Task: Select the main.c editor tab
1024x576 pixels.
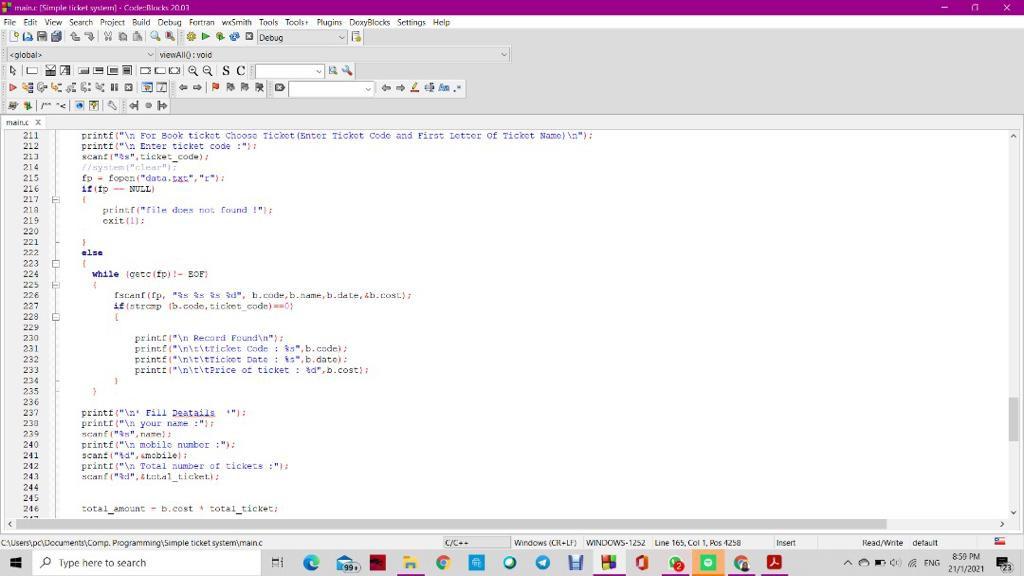Action: click(18, 122)
